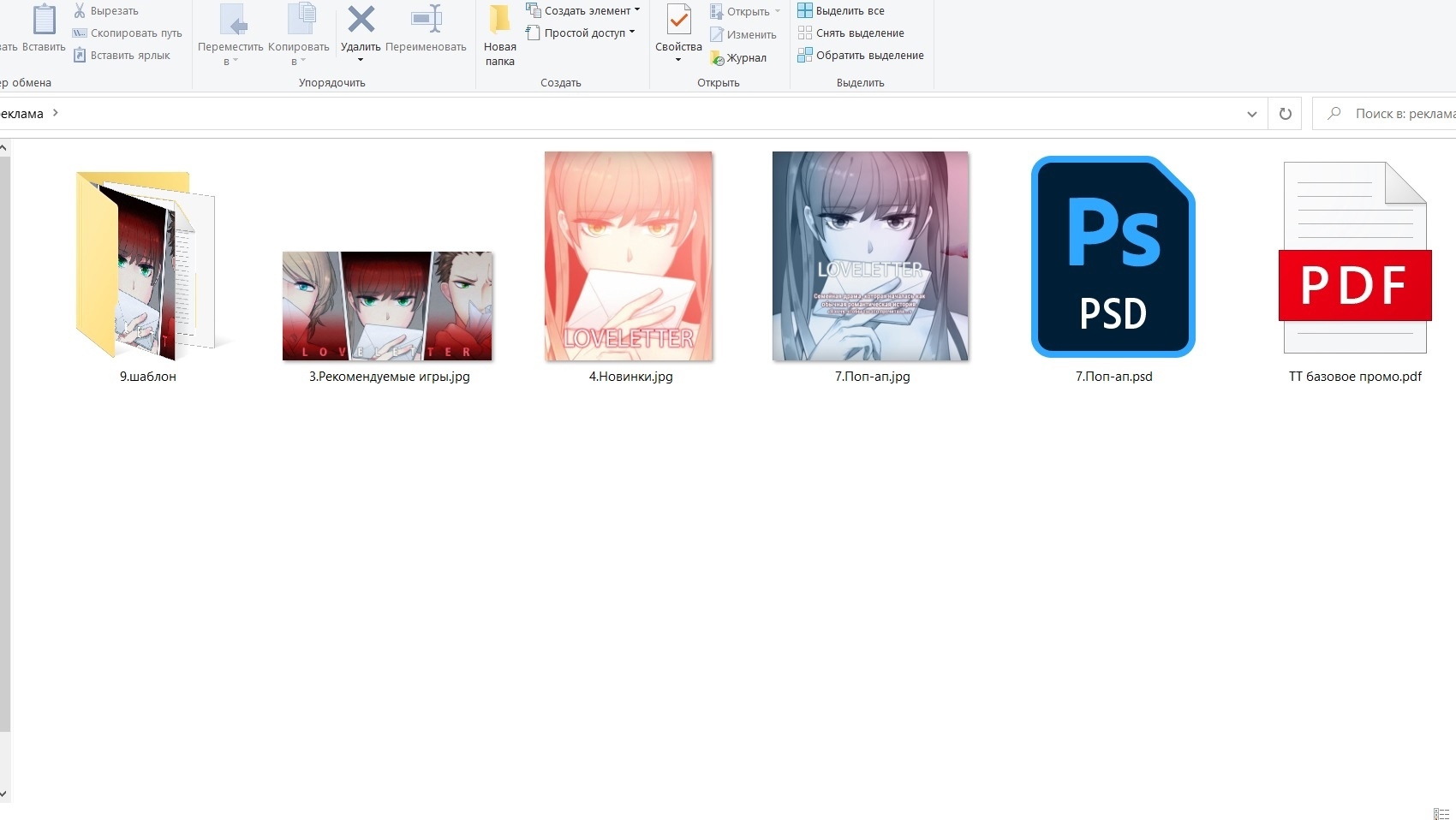Click the label ТТ базовое промо.pdf
This screenshot has width=1456, height=820.
point(1356,377)
